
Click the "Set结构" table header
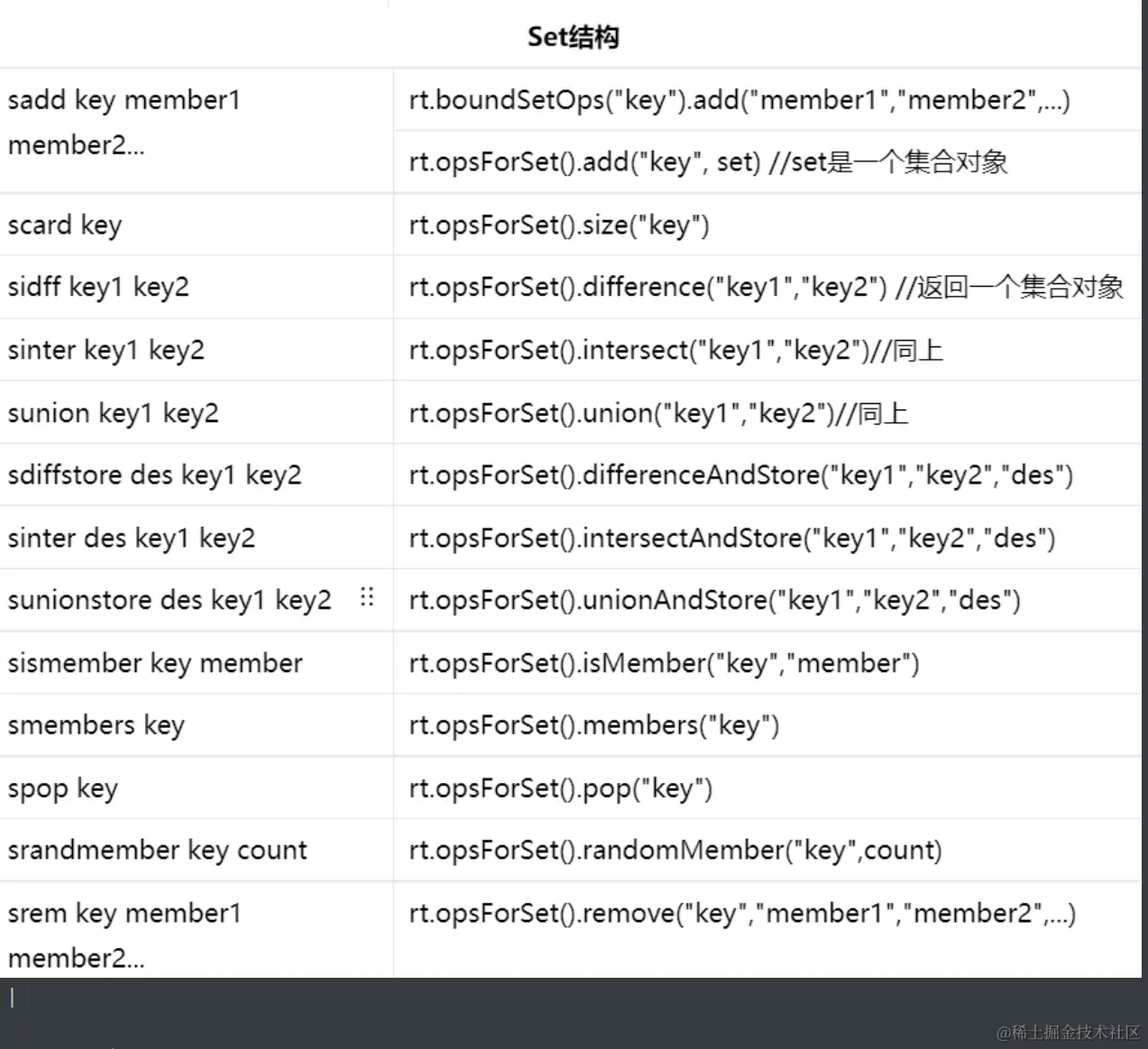[573, 37]
